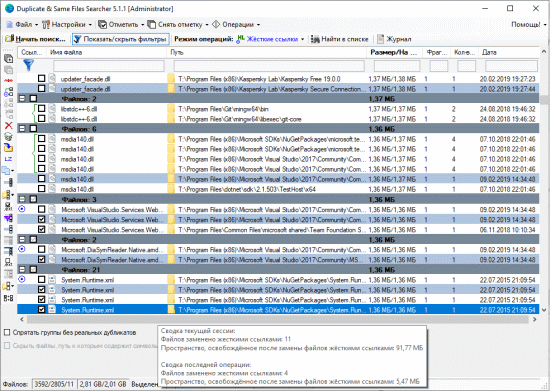550x391 pixels.
Task: Untick the Services.Web file in Common Files path
Action: pyautogui.click(x=42, y=230)
